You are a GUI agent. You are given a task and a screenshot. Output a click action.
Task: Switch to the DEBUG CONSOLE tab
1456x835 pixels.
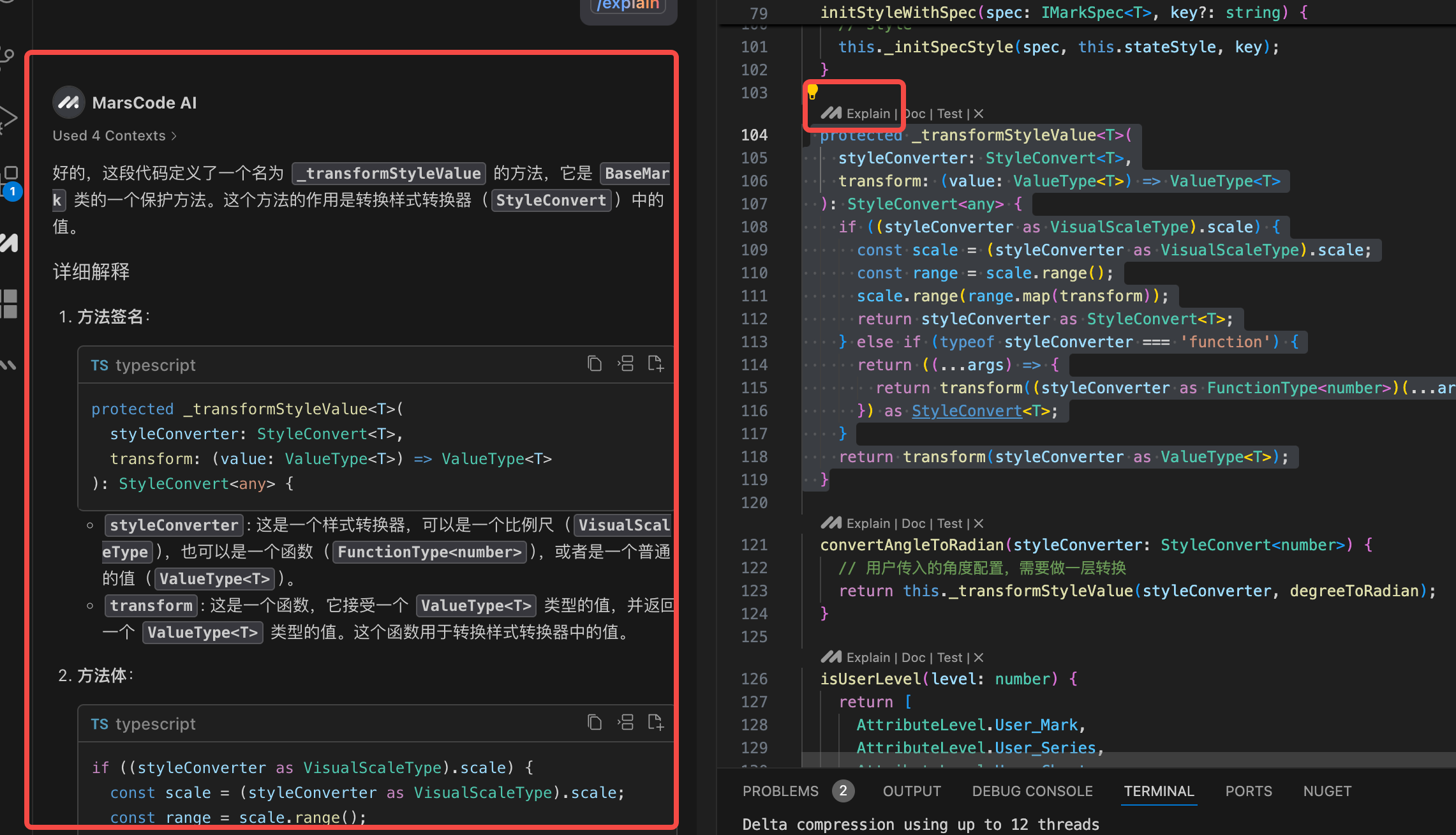click(x=1032, y=791)
